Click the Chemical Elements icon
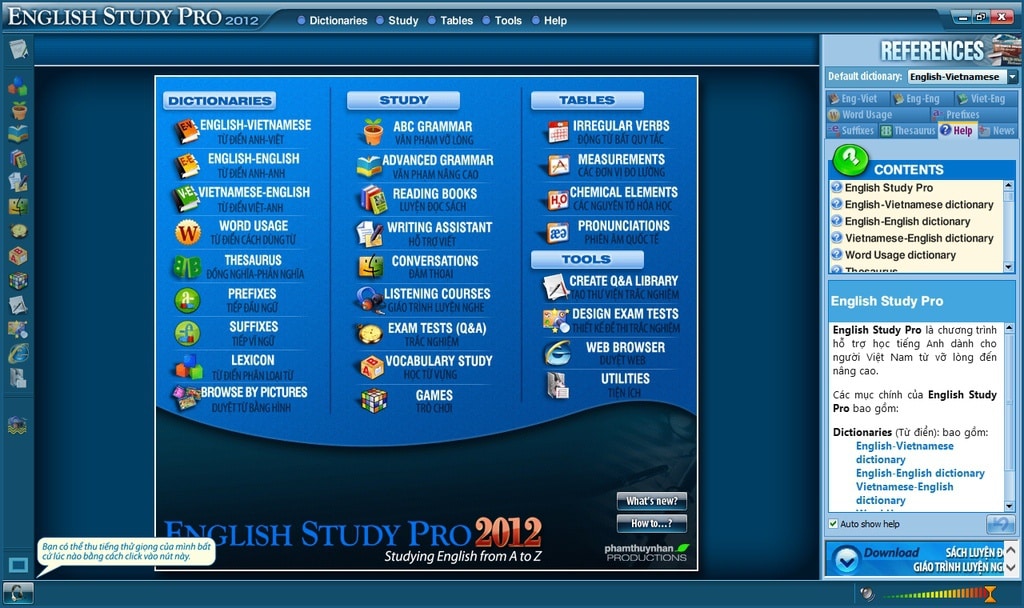The height and width of the screenshot is (608, 1024). pyautogui.click(x=556, y=196)
